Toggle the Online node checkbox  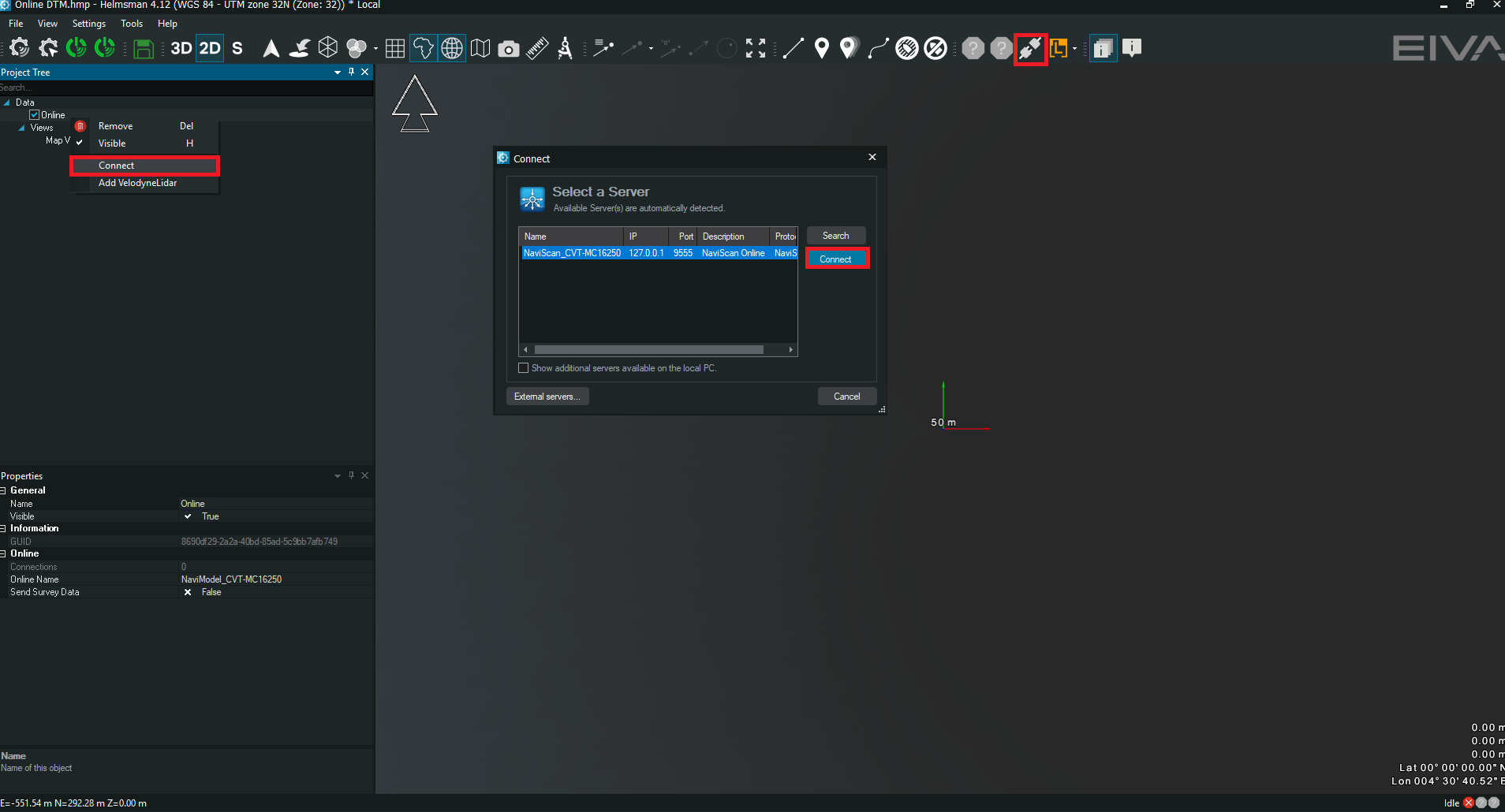pyautogui.click(x=34, y=115)
